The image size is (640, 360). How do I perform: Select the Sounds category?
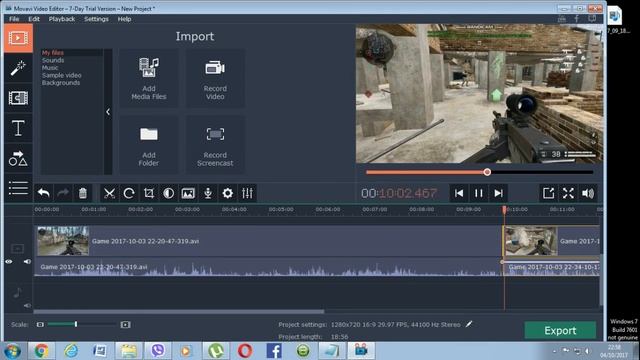[x=53, y=60]
